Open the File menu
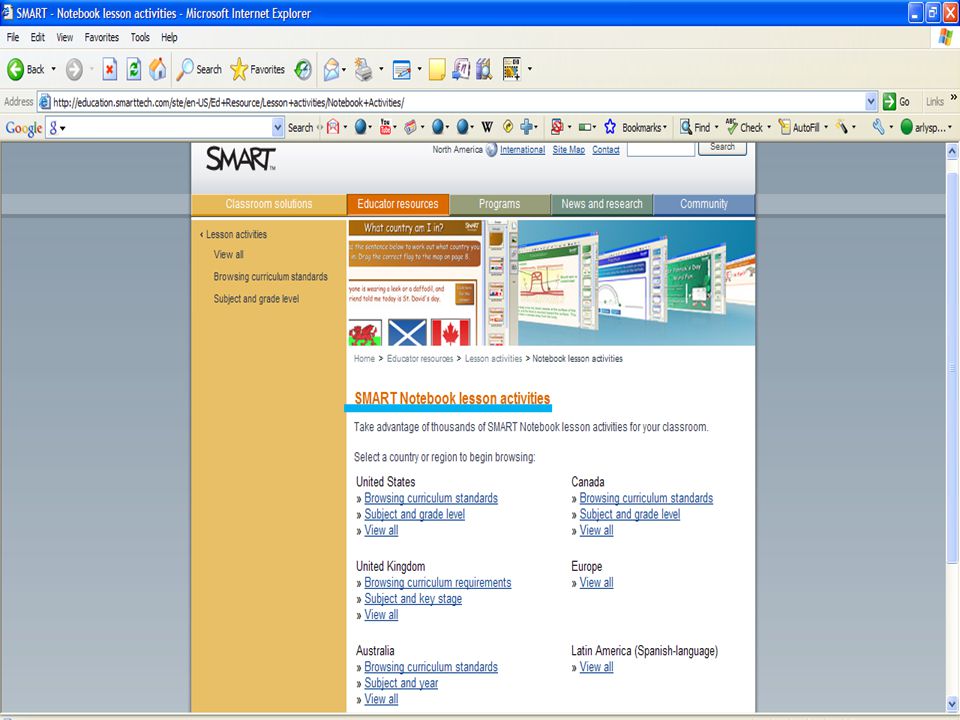Image resolution: width=960 pixels, height=720 pixels. (x=13, y=37)
